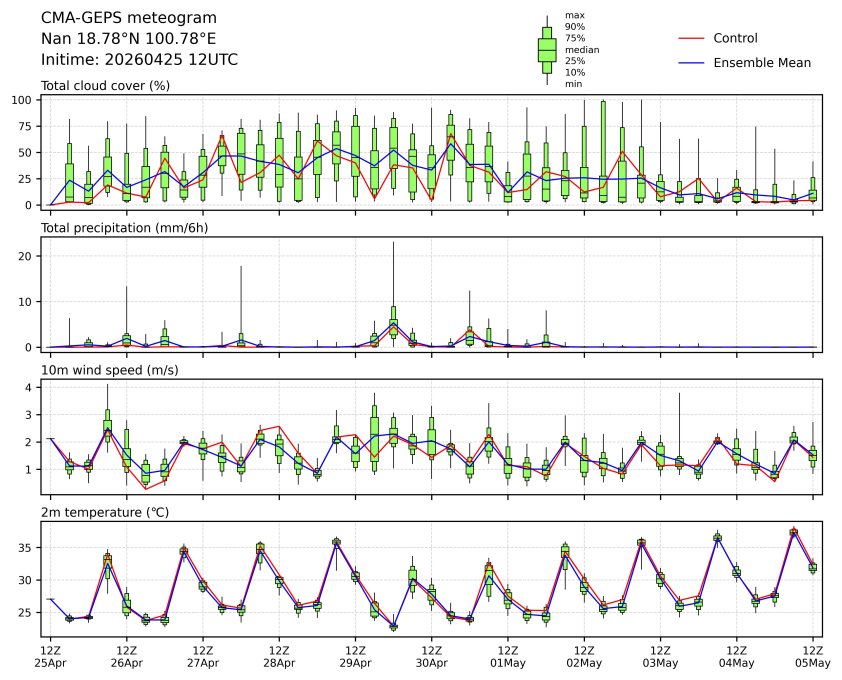The height and width of the screenshot is (680, 842).
Task: Click the 'median' label in box-plot legend
Action: [x=582, y=49]
